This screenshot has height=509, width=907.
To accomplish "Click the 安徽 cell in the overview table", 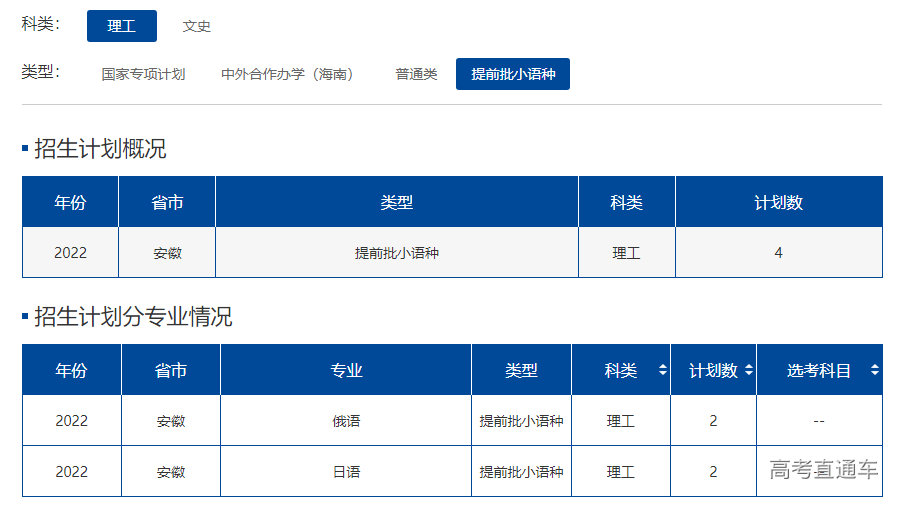I will 167,253.
